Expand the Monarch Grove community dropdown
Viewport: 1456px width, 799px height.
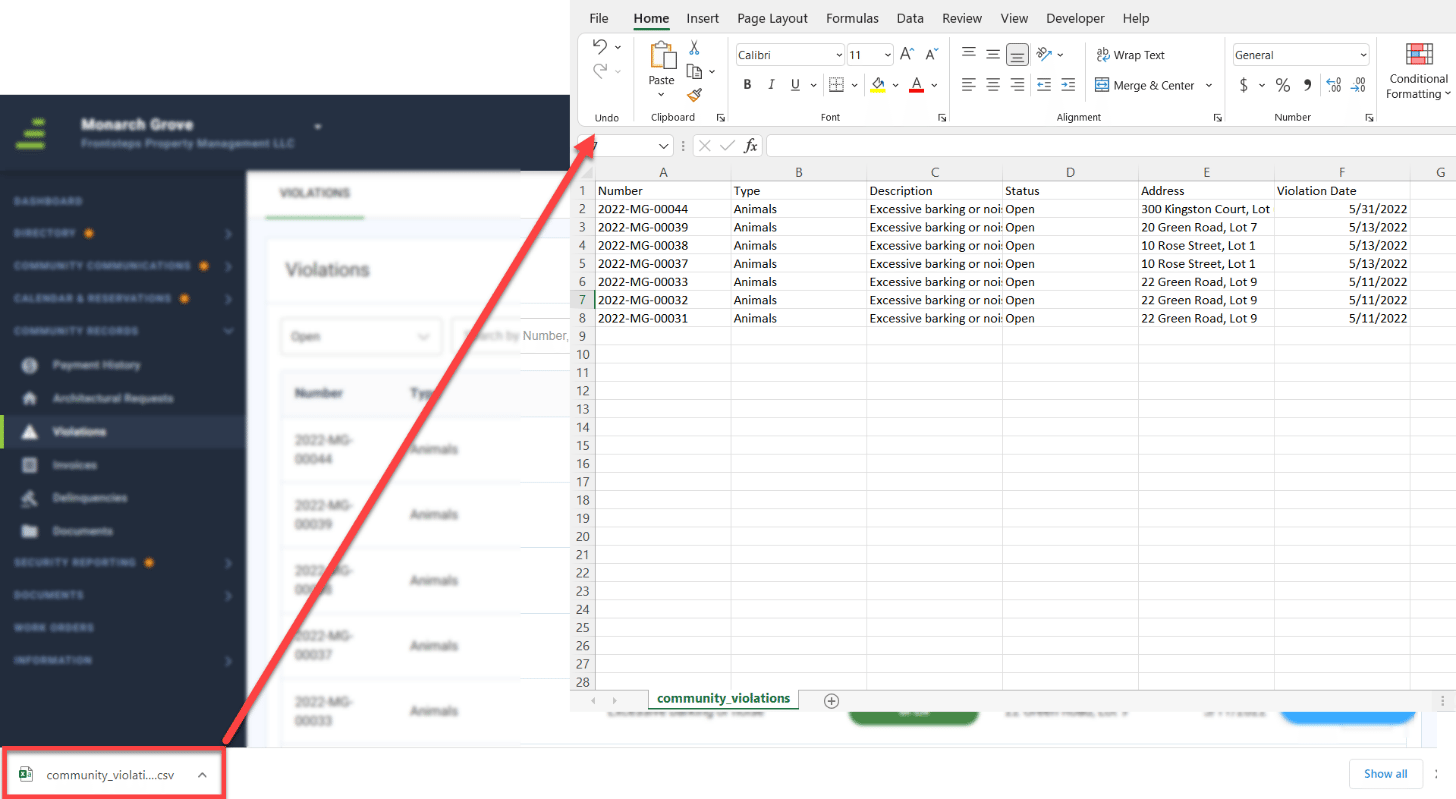coord(317,126)
